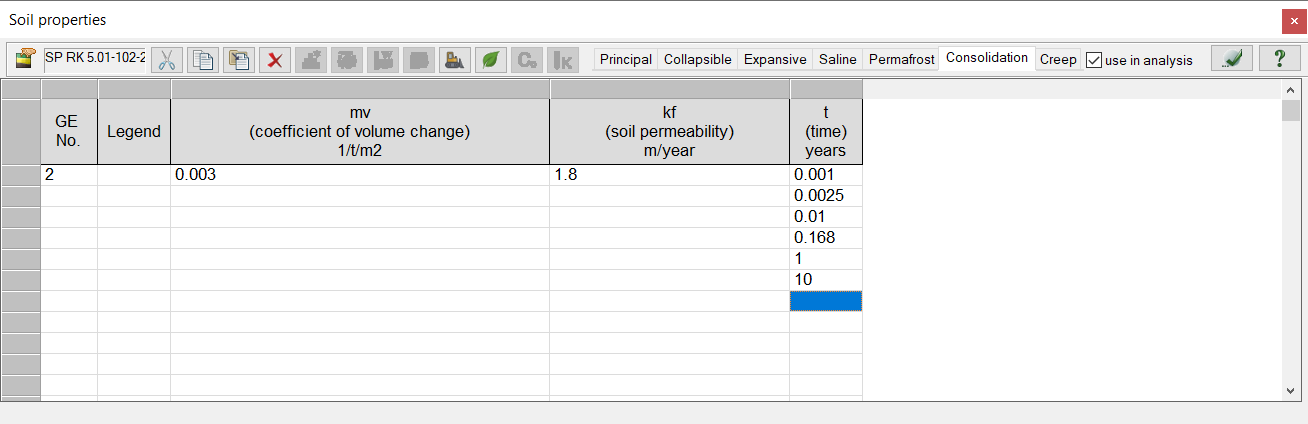Toggle the 'use in analysis' checkbox

[x=1094, y=60]
